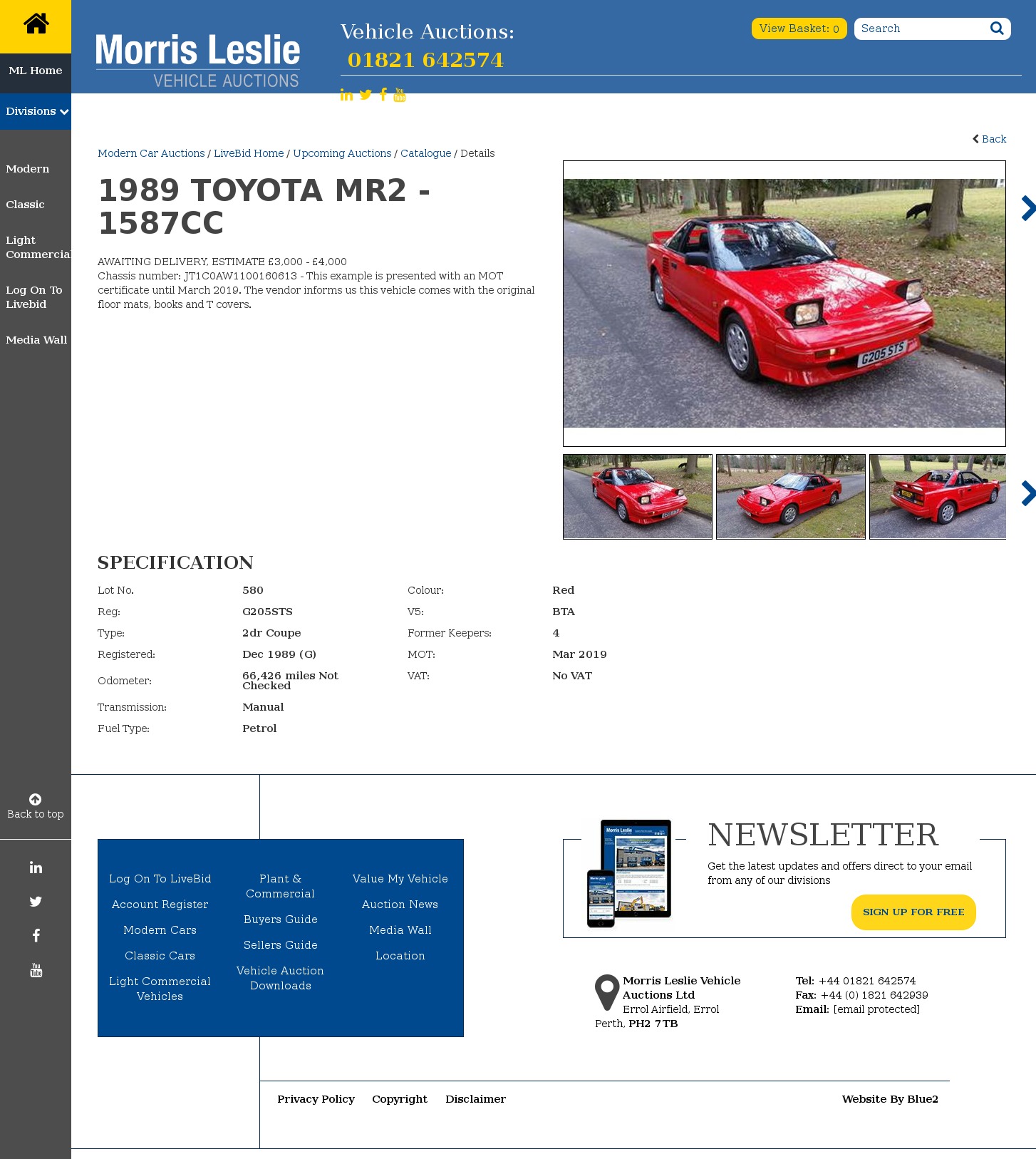This screenshot has width=1036, height=1159.
Task: Open Value My Vehicle link
Action: click(400, 879)
